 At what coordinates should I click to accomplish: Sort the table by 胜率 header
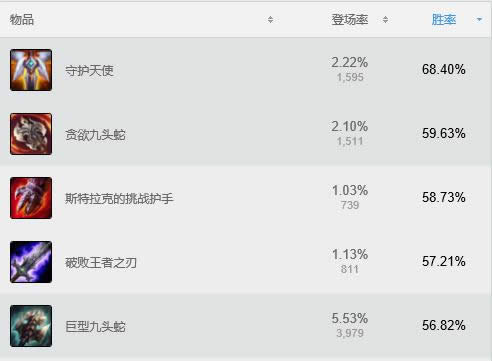(x=444, y=20)
